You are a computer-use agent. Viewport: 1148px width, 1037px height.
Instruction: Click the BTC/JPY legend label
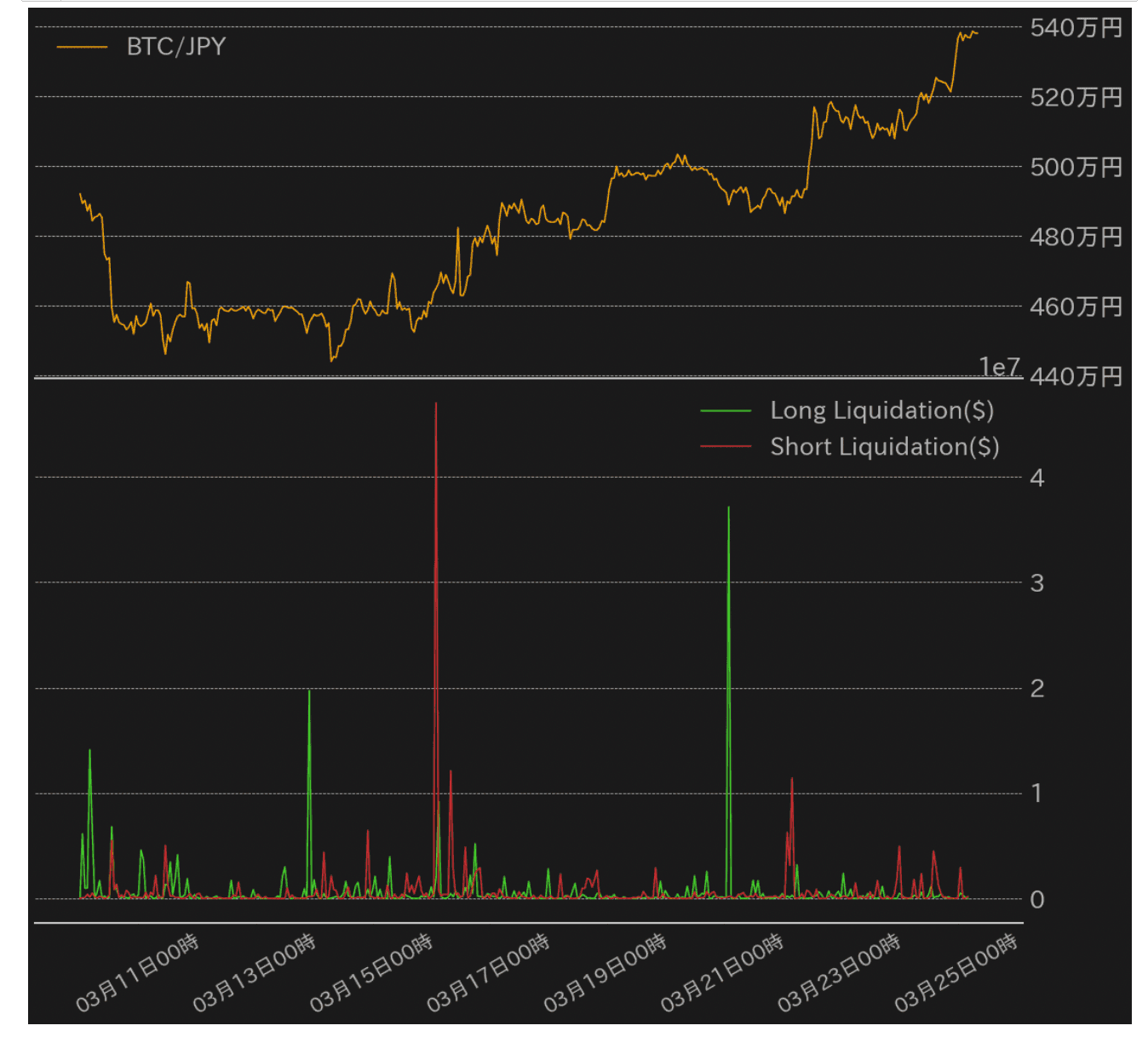click(x=175, y=47)
